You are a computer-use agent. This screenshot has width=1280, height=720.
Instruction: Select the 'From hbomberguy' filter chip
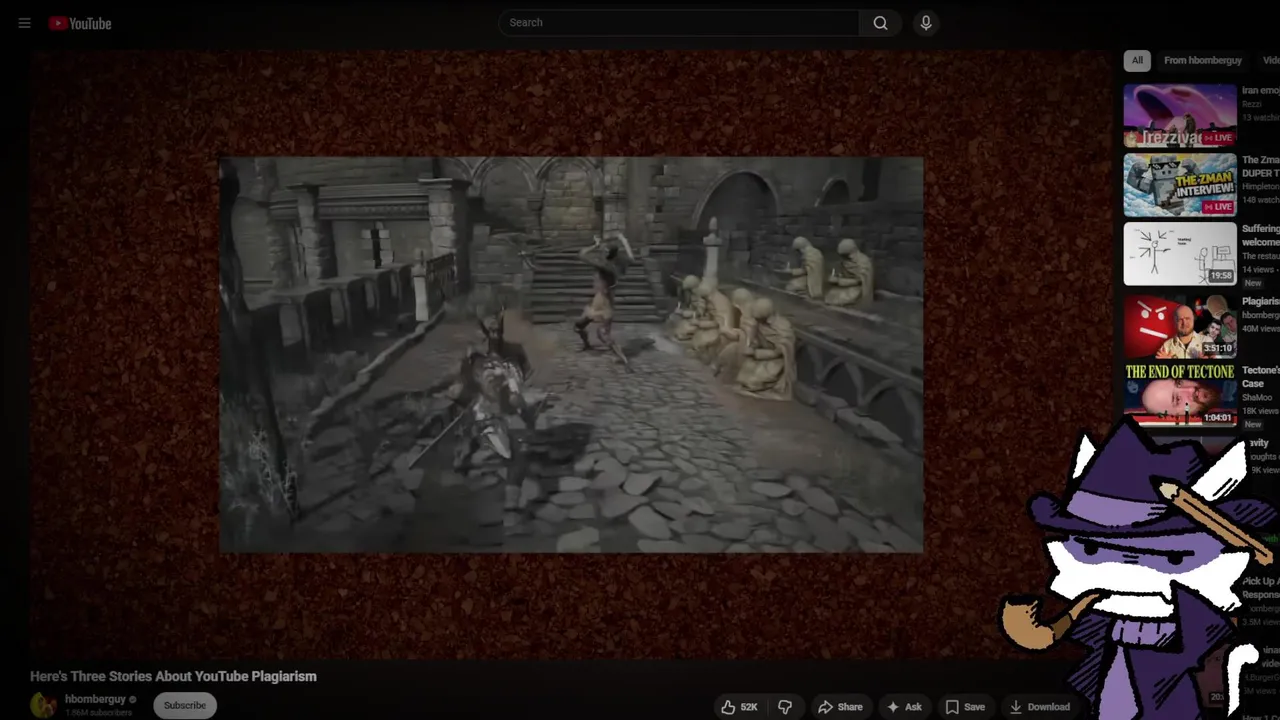[1203, 60]
